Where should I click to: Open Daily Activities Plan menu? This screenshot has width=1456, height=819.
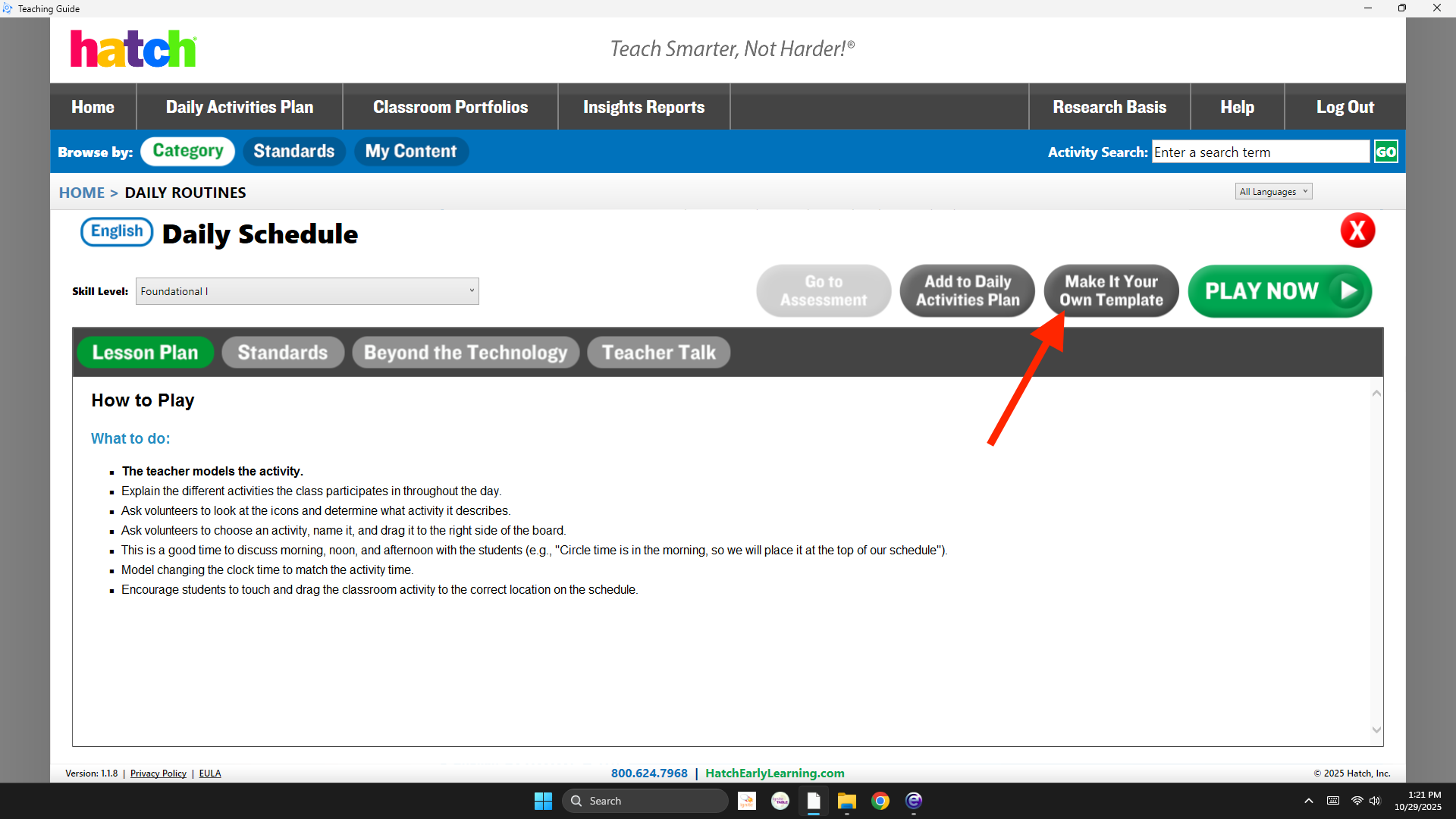[x=240, y=107]
